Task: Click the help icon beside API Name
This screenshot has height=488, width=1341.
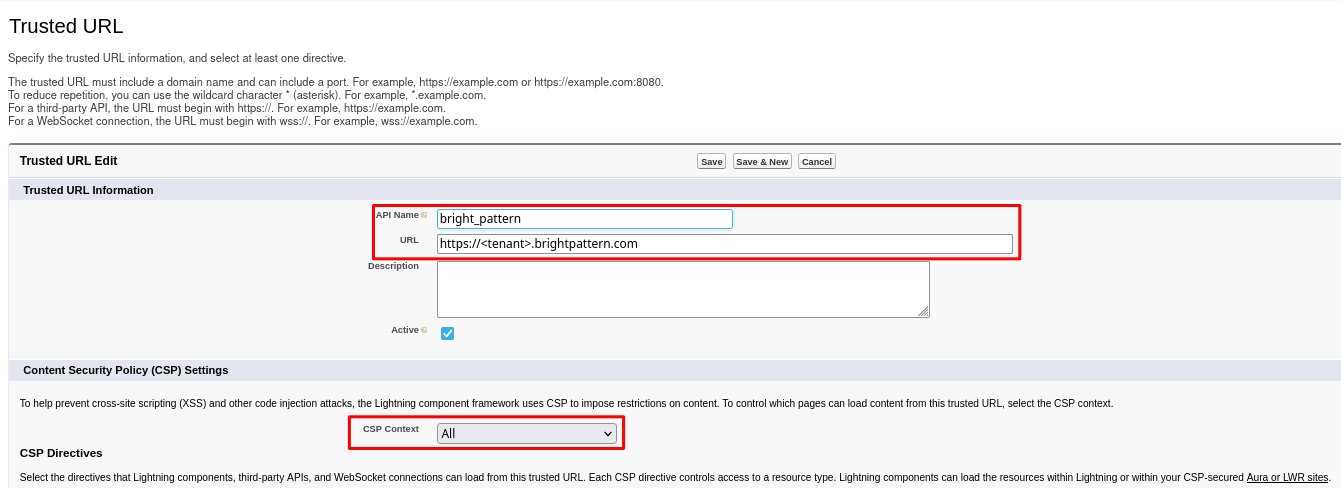Action: pyautogui.click(x=424, y=215)
